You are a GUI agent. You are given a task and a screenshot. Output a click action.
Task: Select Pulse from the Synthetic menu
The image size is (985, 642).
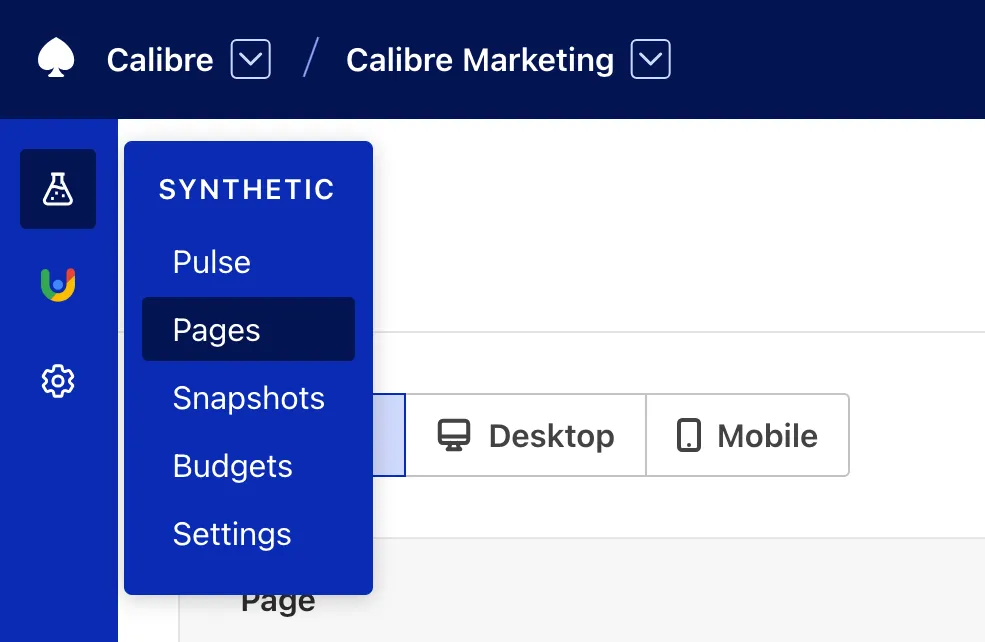(211, 262)
